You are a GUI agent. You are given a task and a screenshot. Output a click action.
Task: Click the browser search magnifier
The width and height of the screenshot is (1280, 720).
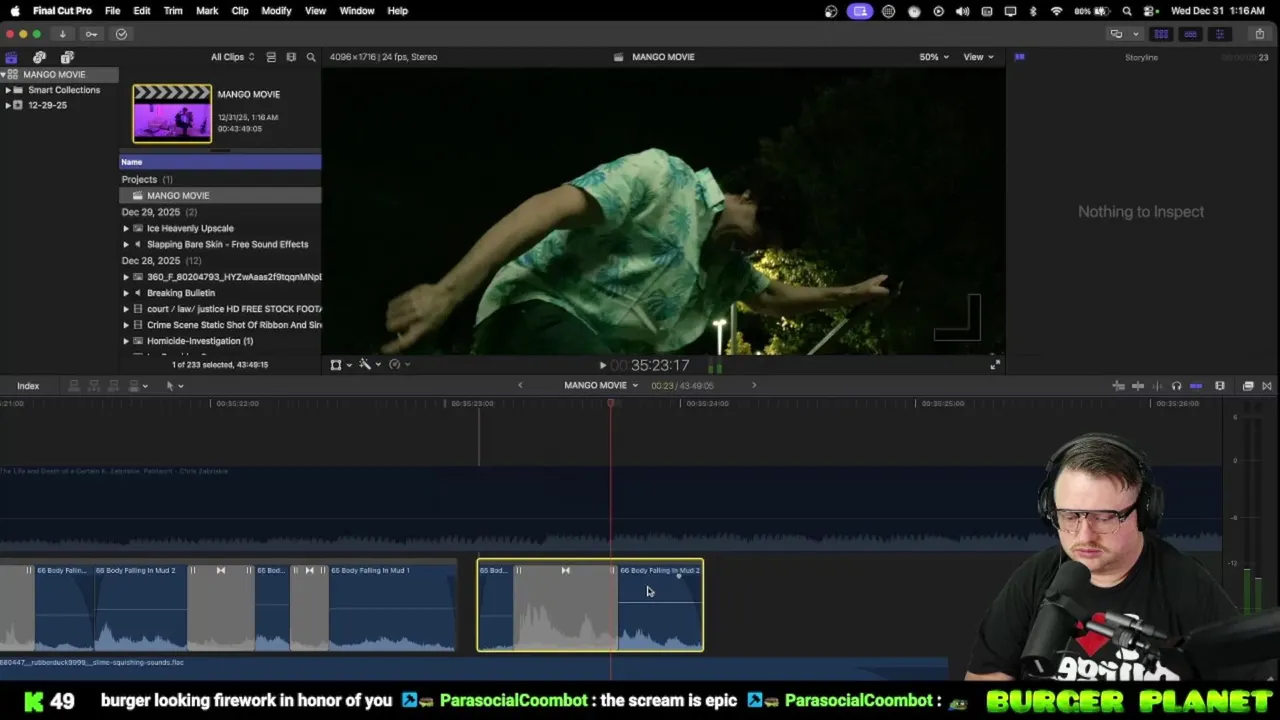311,57
